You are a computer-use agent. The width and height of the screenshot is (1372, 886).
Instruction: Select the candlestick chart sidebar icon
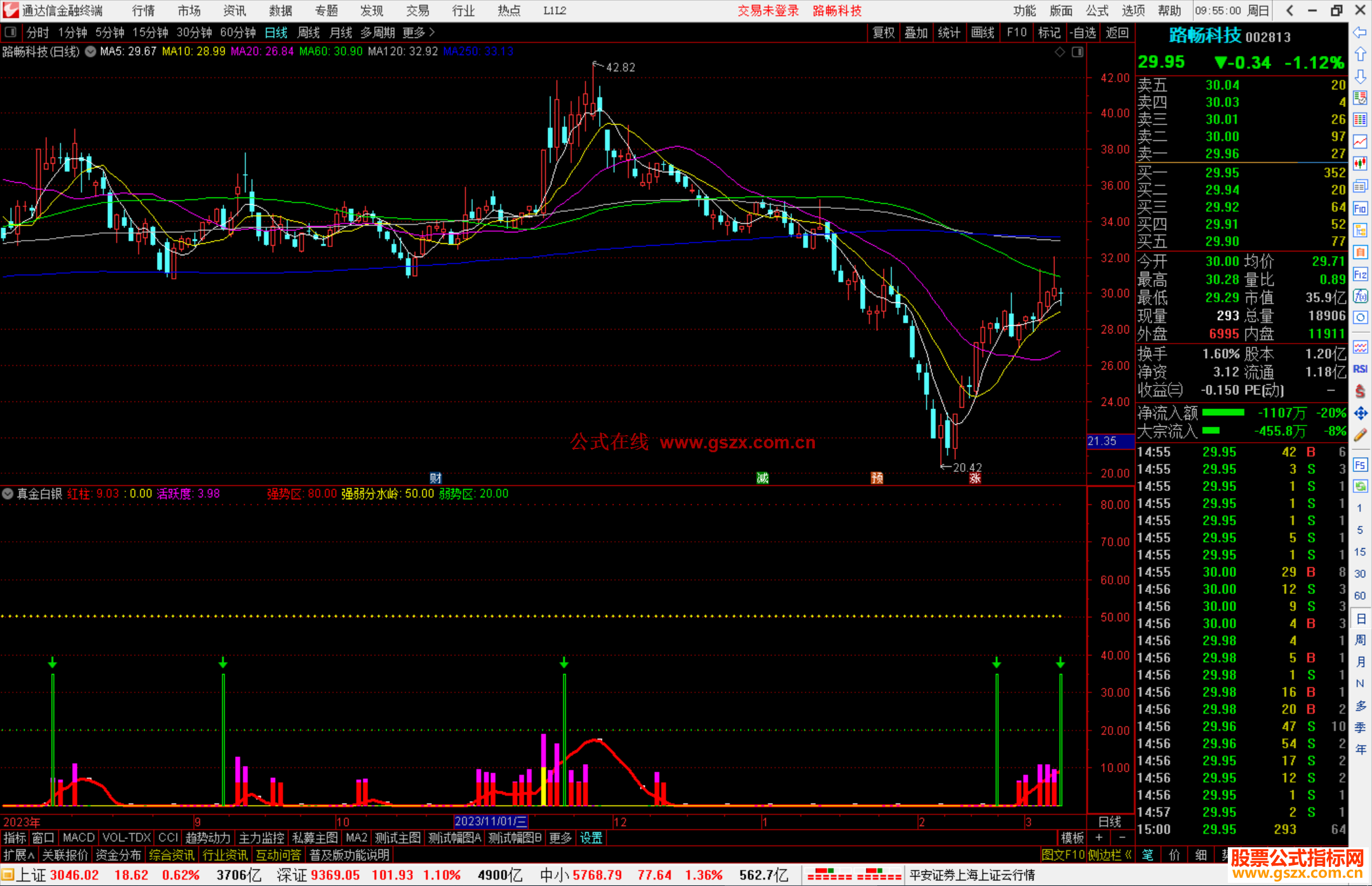click(x=1360, y=164)
